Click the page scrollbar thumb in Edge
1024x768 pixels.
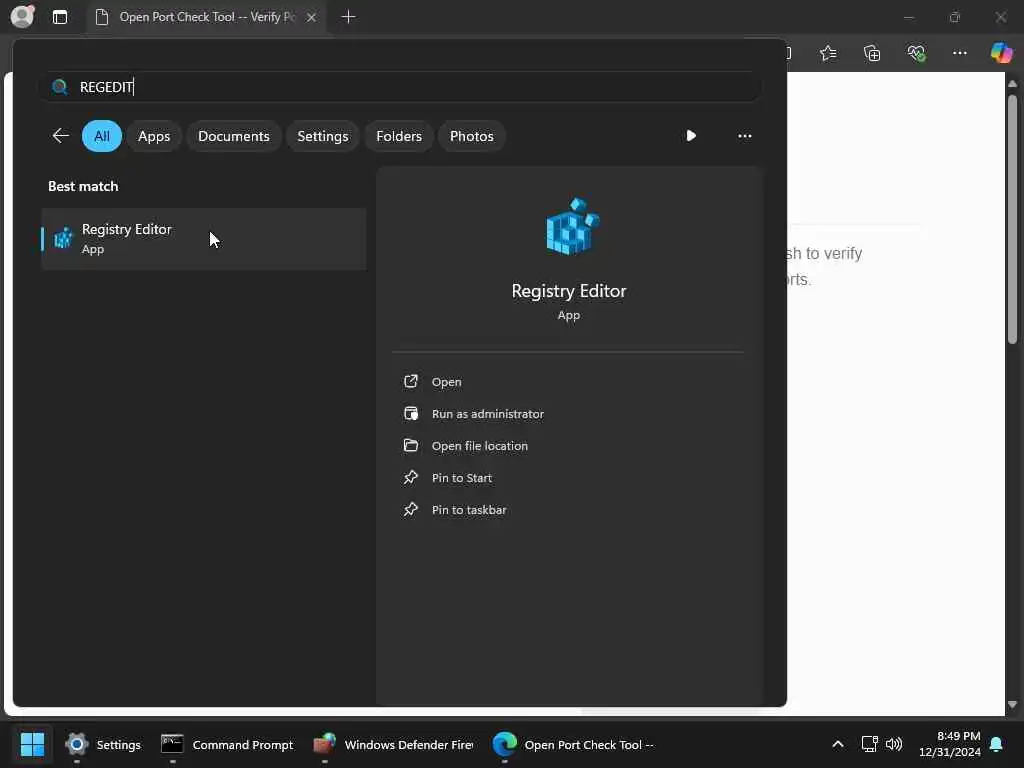(x=1012, y=219)
